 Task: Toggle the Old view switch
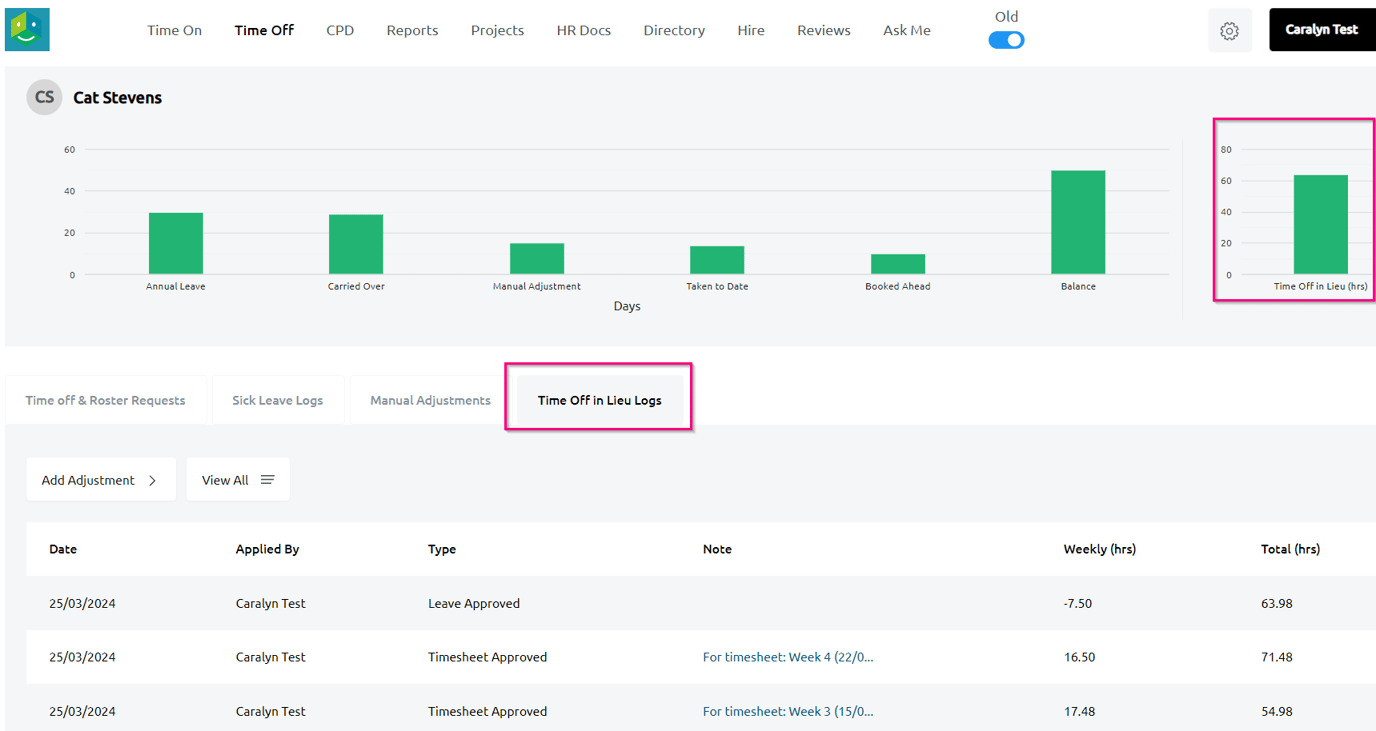(x=1006, y=40)
